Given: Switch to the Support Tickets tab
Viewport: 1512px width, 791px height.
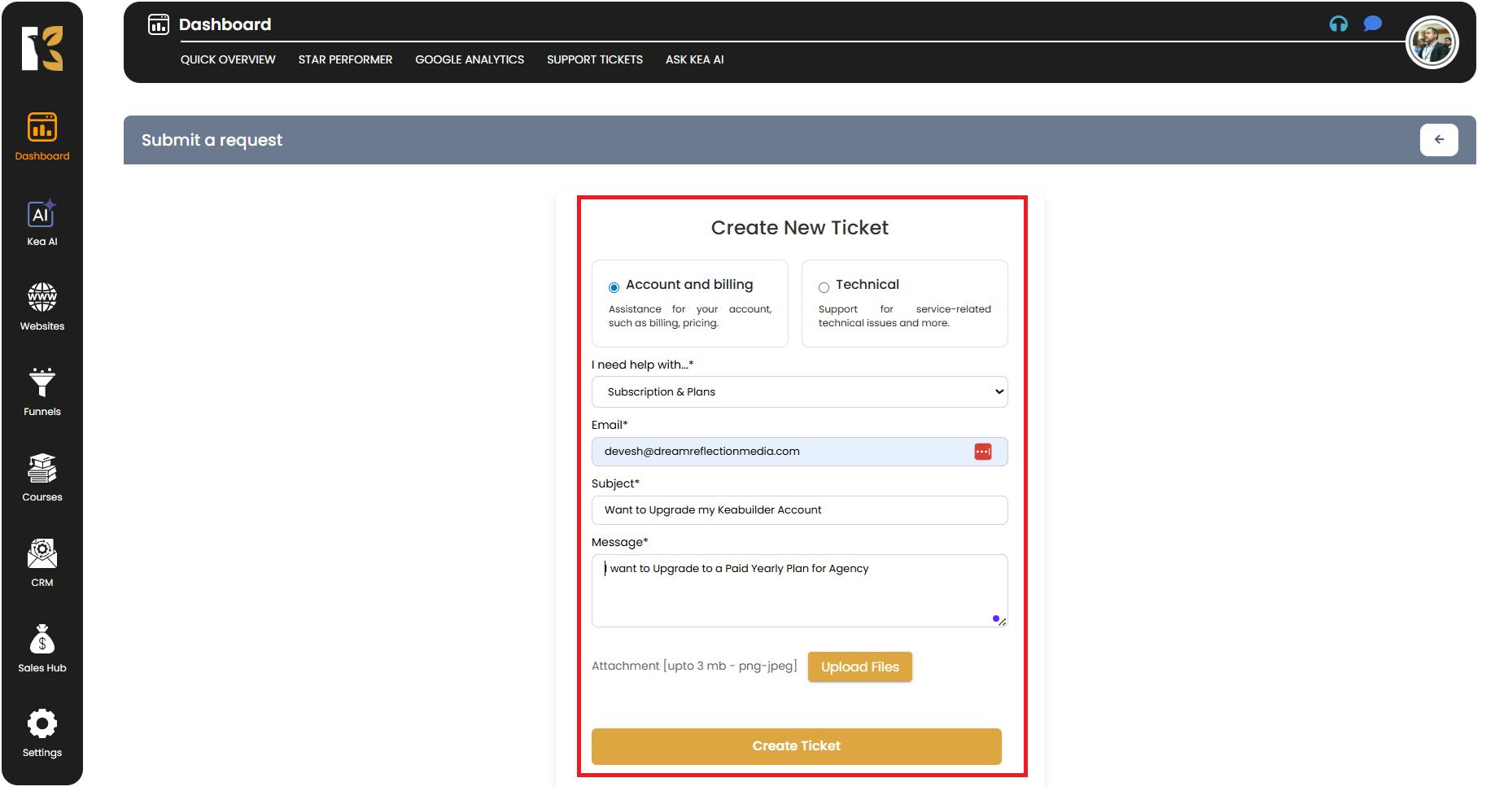Looking at the screenshot, I should point(594,59).
